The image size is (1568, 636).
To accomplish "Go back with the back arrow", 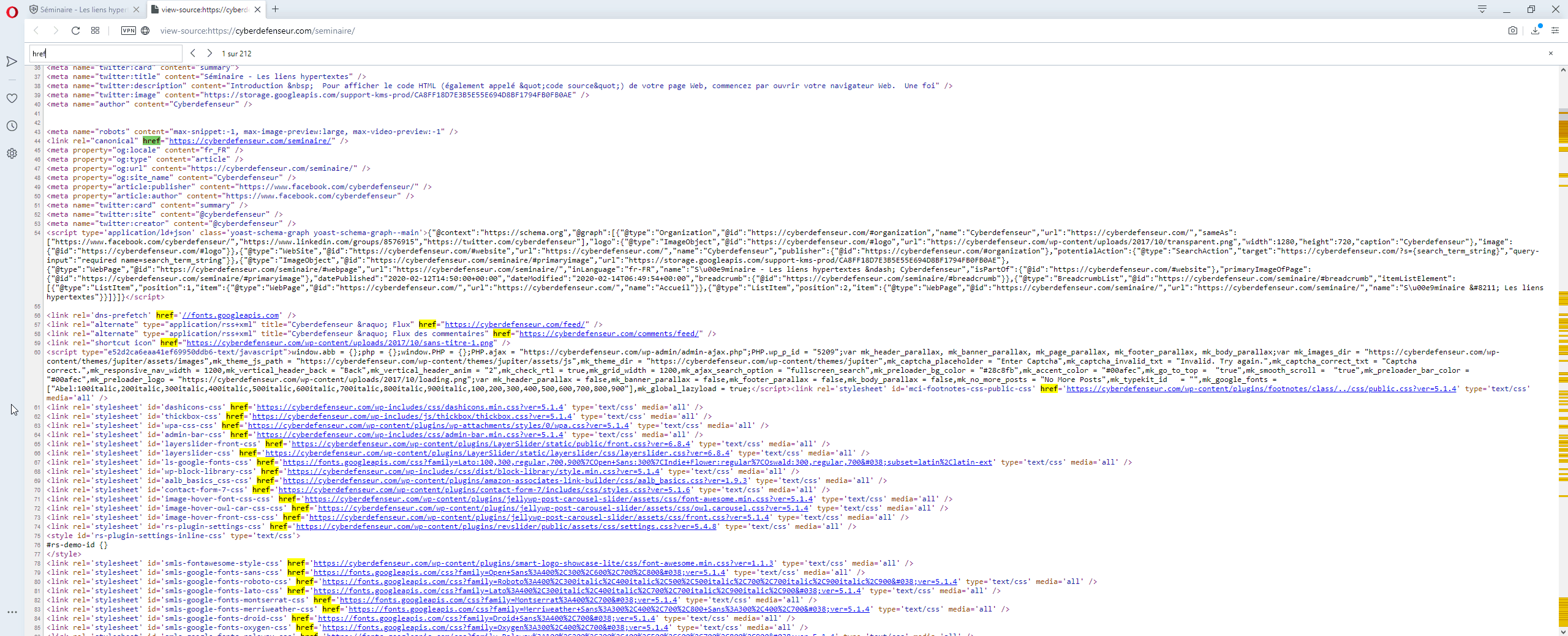I will [x=36, y=31].
